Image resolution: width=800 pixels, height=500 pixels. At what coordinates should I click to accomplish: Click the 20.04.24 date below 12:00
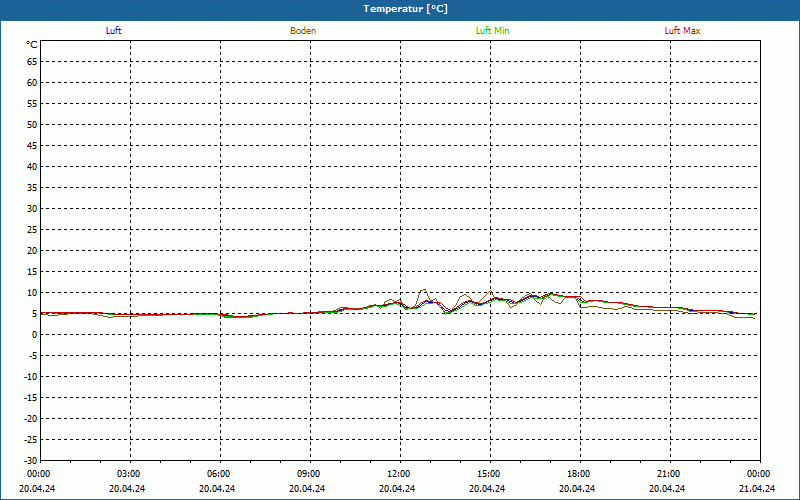pyautogui.click(x=397, y=488)
